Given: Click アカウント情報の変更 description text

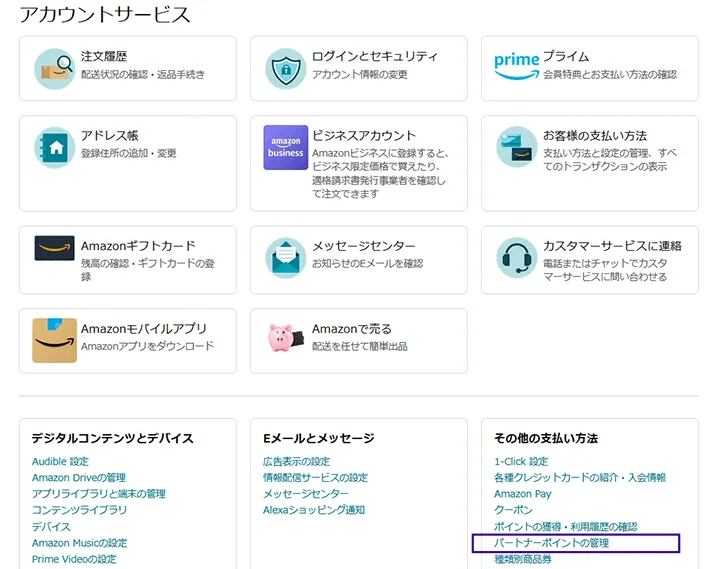Looking at the screenshot, I should (360, 74).
